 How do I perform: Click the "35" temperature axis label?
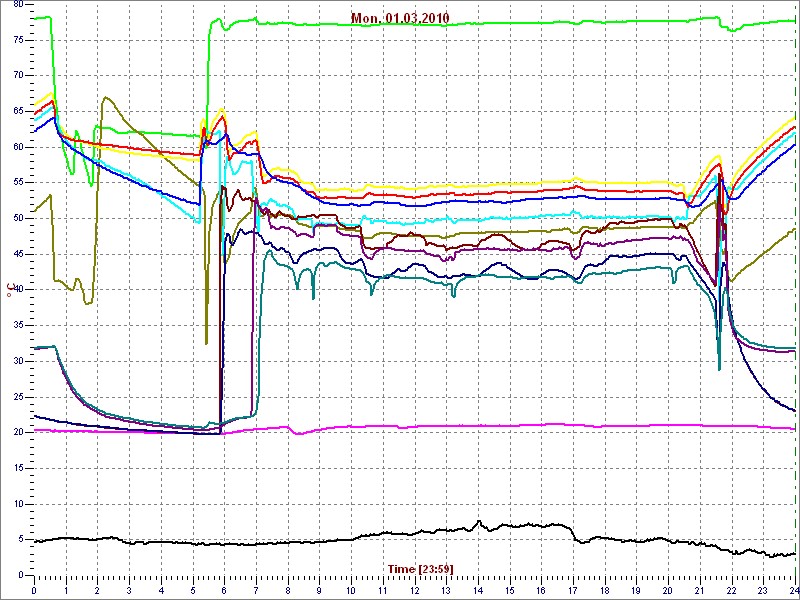pos(19,325)
